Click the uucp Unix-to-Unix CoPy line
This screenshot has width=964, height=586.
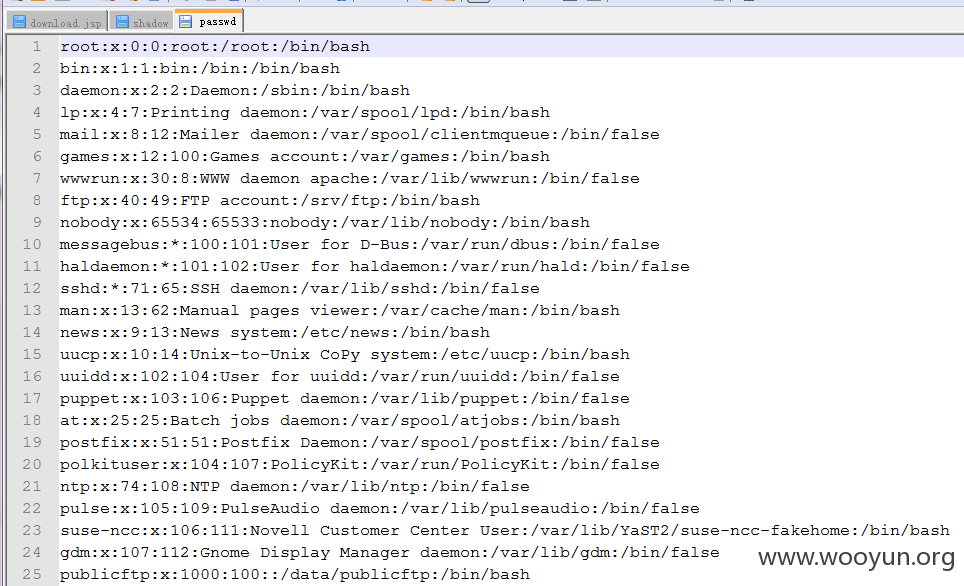pyautogui.click(x=345, y=355)
